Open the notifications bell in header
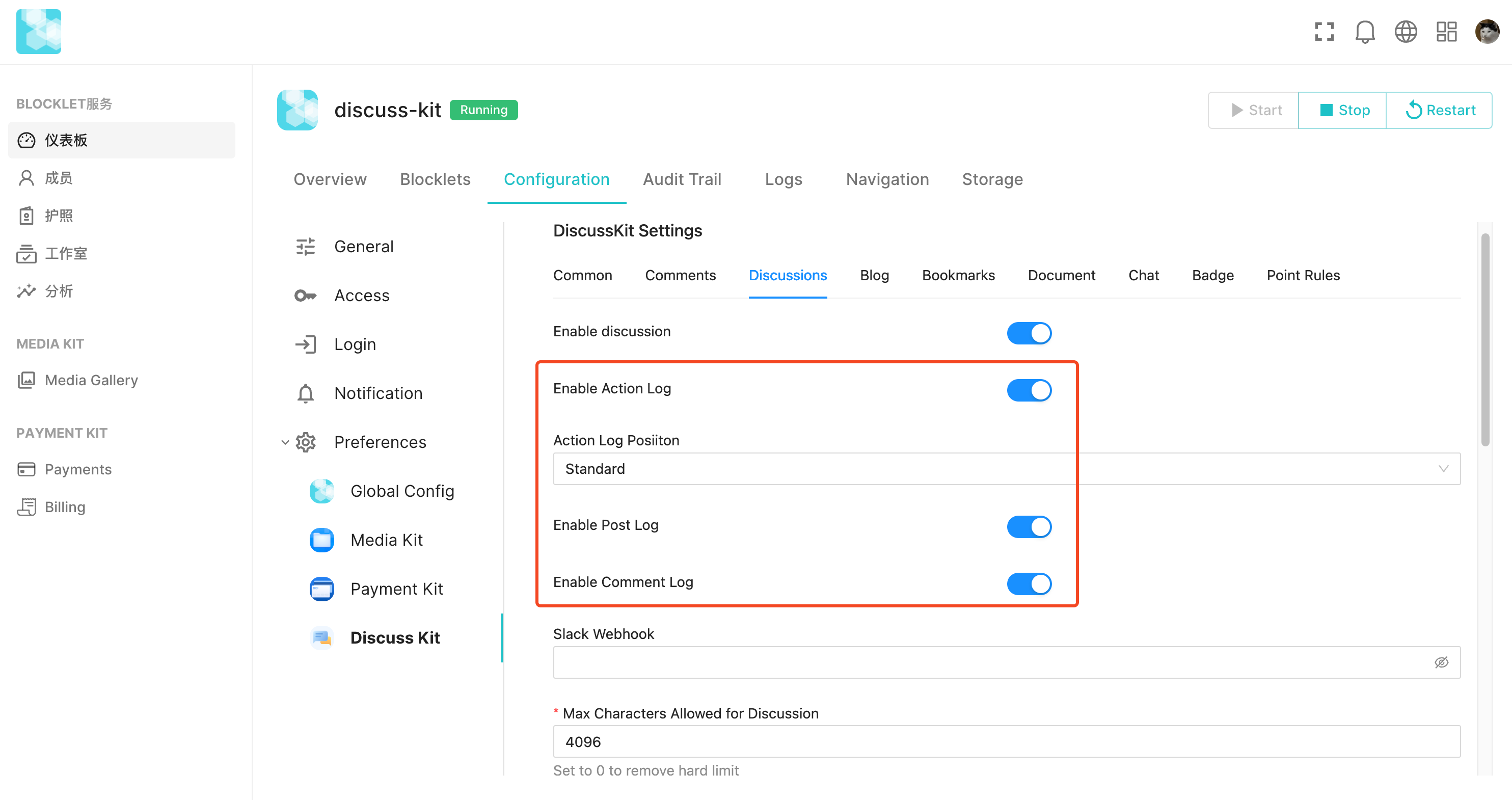Screen dimensions: 1512x800 coord(1365,32)
